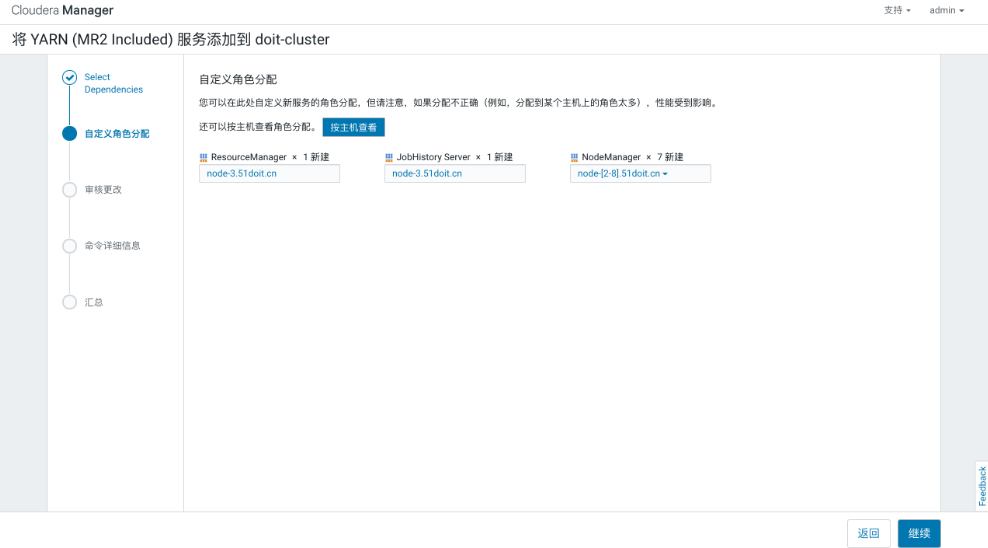Go to Select Dependencies step

click(113, 83)
